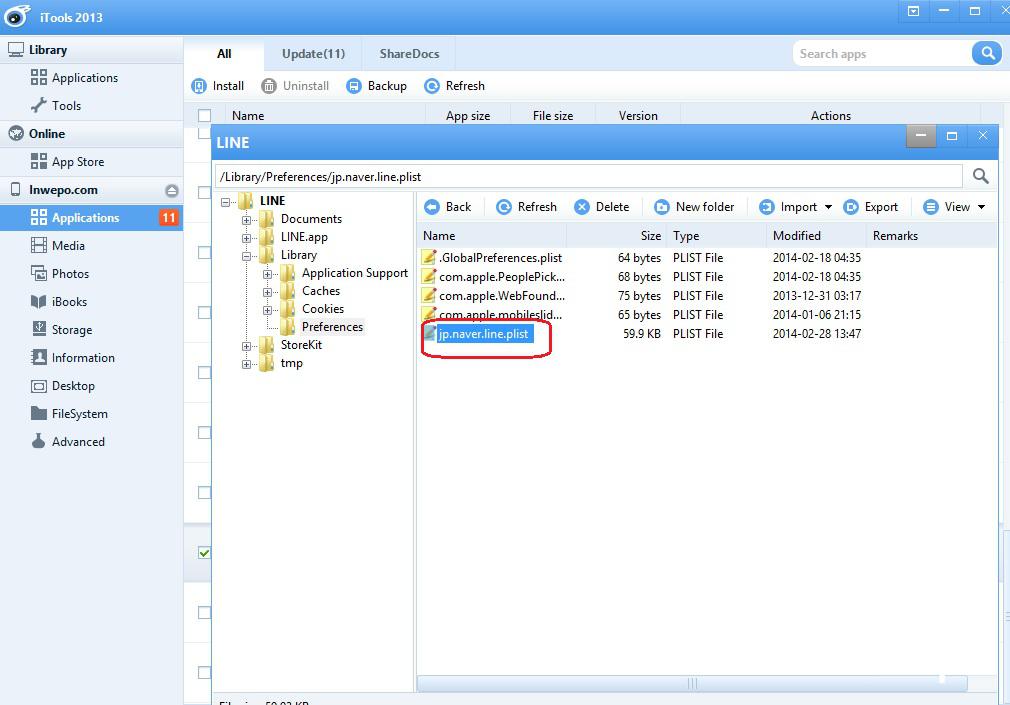Switch to the Update(11) tab
1010x705 pixels.
click(313, 54)
